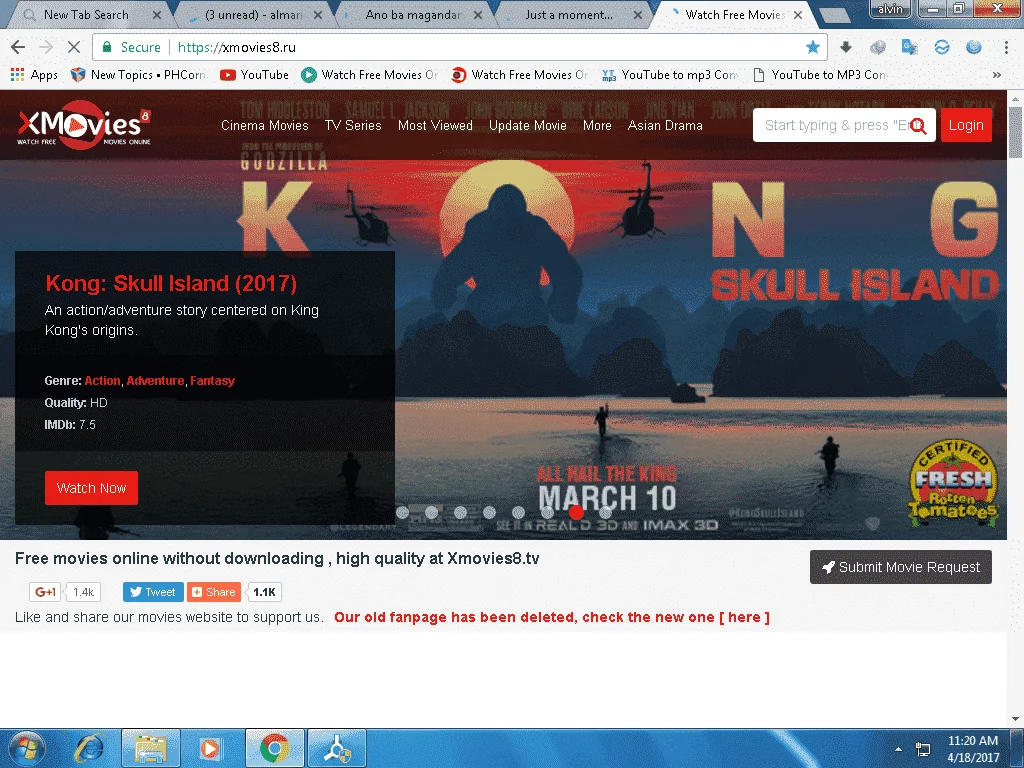Switch to the 'Ano ba magandar' tab
This screenshot has width=1024, height=768.
pos(413,14)
